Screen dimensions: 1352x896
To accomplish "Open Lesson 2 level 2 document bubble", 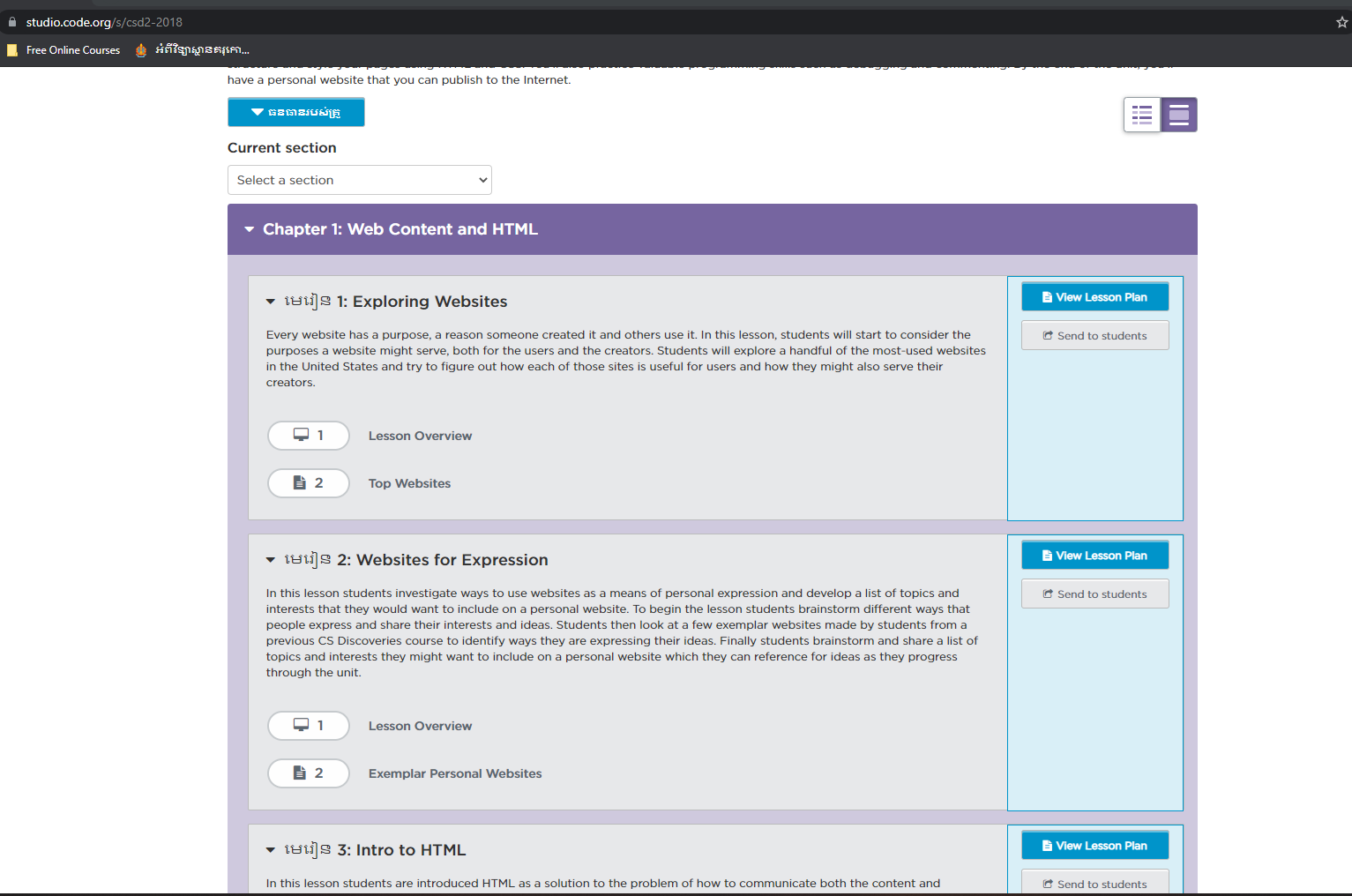I will tap(309, 773).
